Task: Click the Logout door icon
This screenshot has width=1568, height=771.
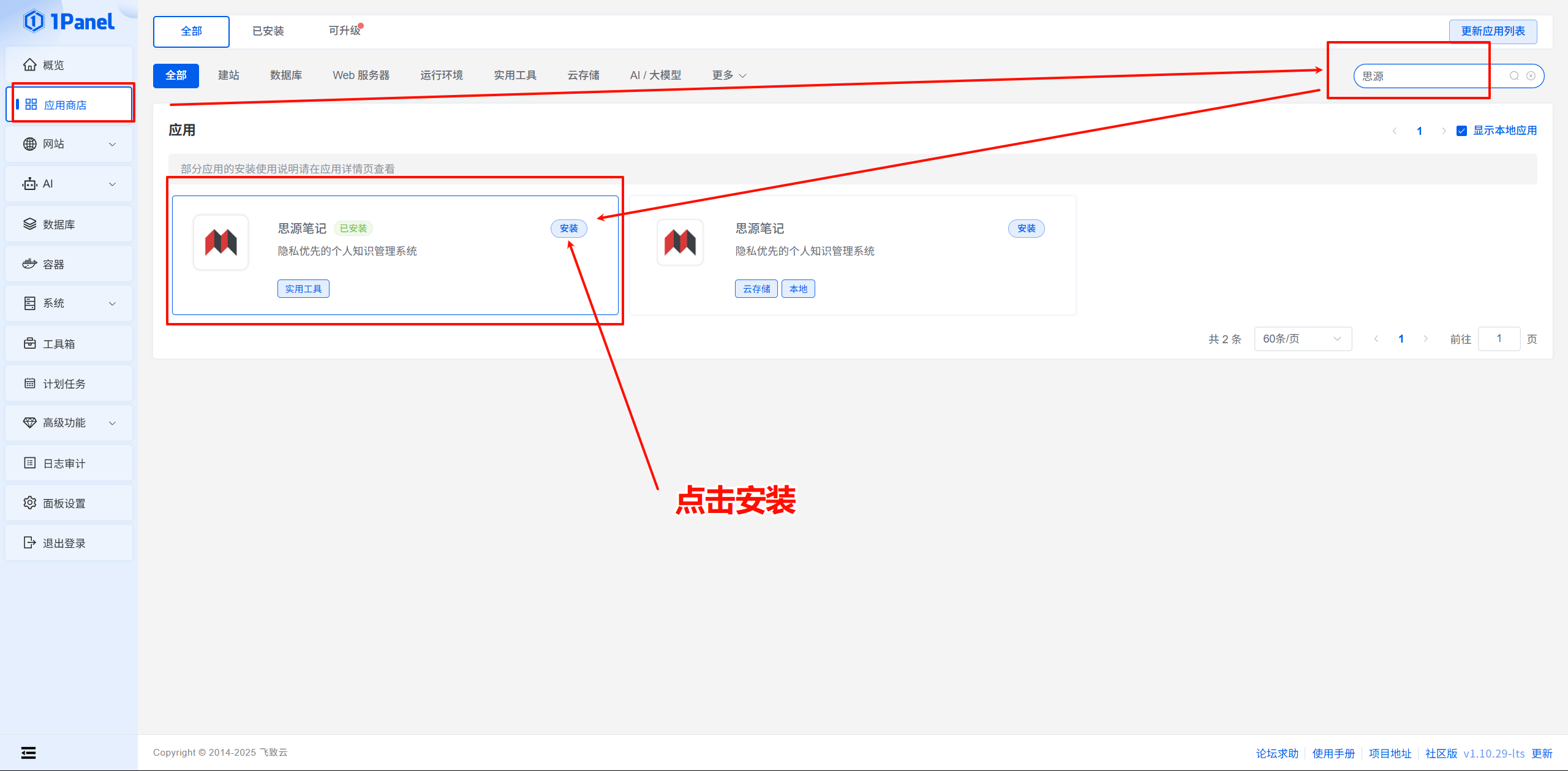Action: (29, 543)
